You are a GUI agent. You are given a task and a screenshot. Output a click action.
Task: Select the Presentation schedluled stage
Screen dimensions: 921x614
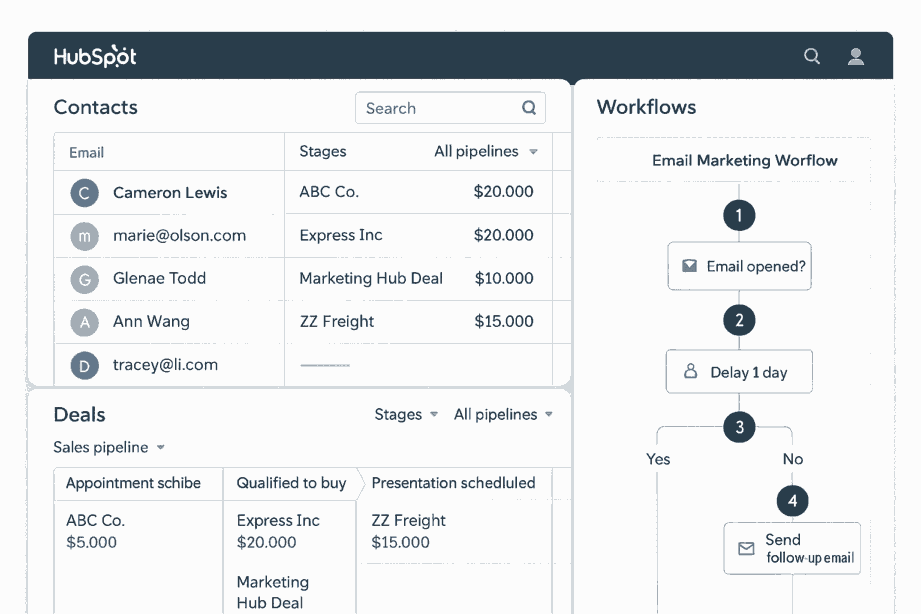tap(453, 484)
